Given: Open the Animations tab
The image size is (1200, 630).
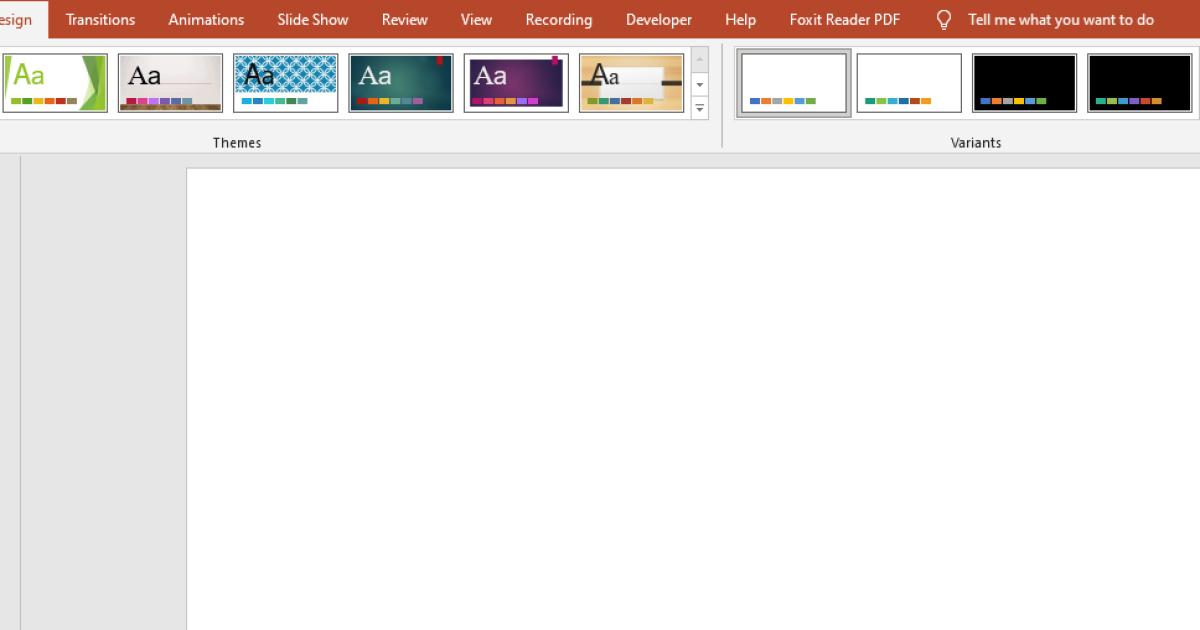Looking at the screenshot, I should point(205,19).
